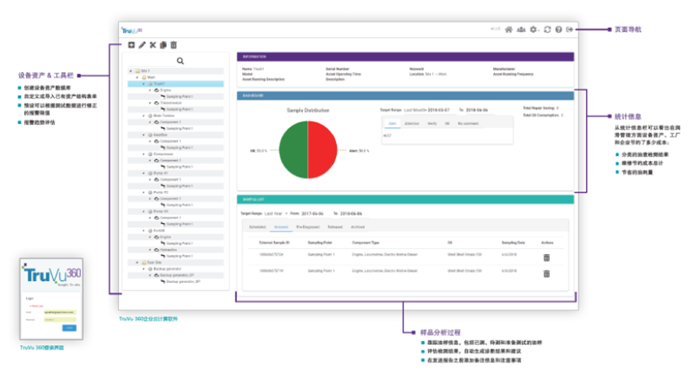
Task: Click the copy asset icon in toolbar
Action: (163, 45)
